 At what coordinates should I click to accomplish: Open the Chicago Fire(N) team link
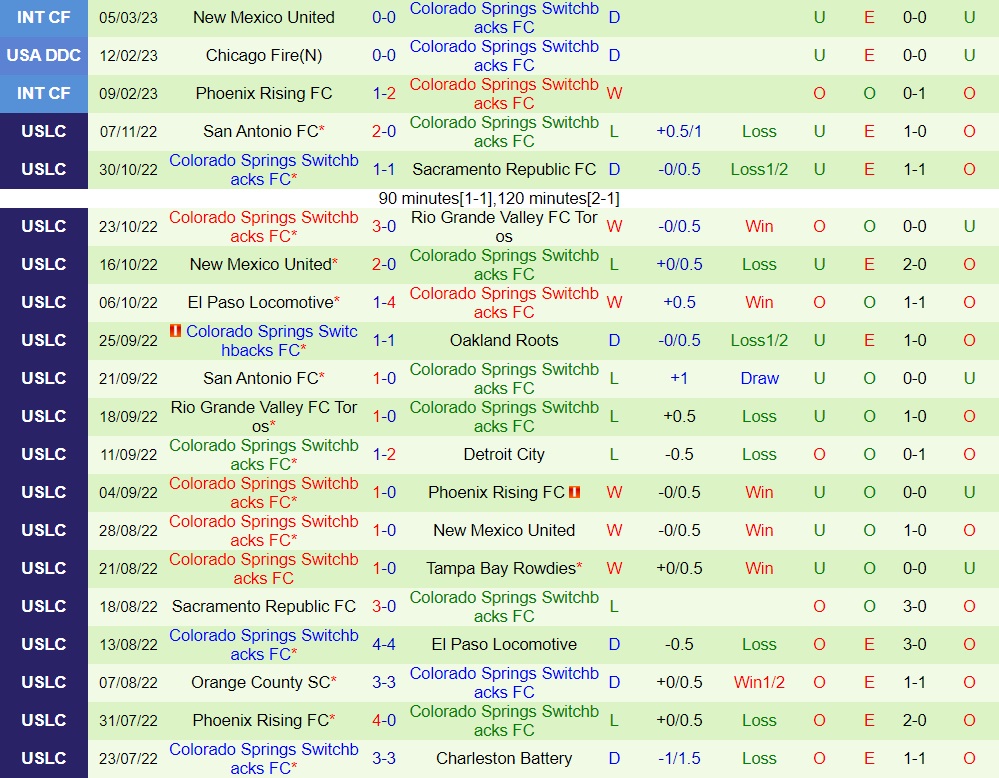[x=264, y=55]
